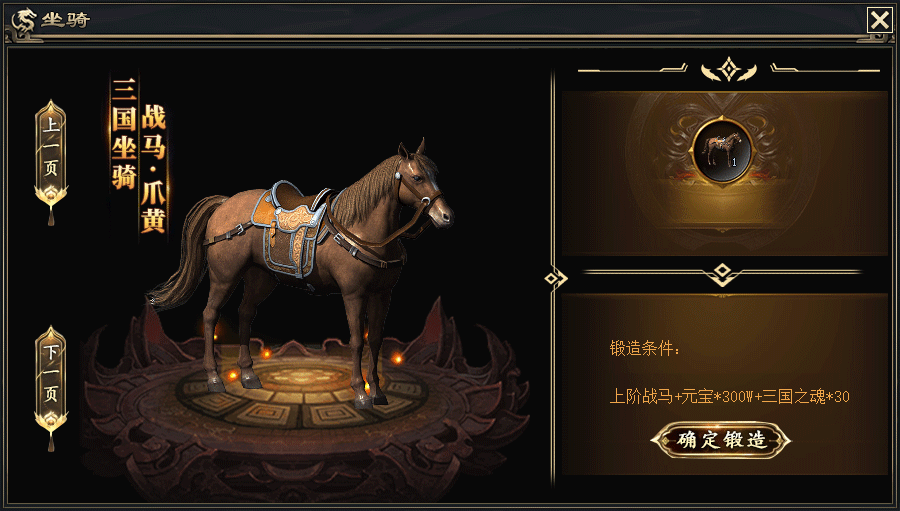Click the dragon emblem beside 坐骑 title
The height and width of the screenshot is (511, 900).
click(x=24, y=21)
